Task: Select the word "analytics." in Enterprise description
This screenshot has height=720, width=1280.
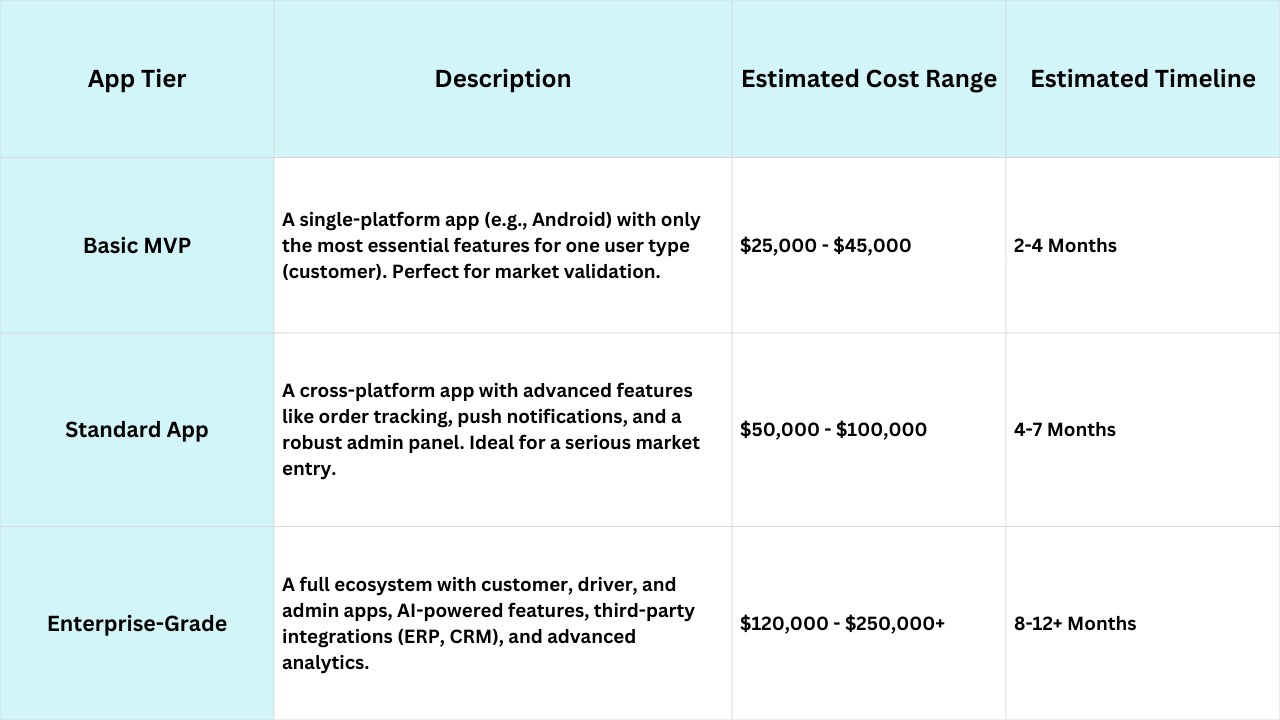Action: (325, 663)
